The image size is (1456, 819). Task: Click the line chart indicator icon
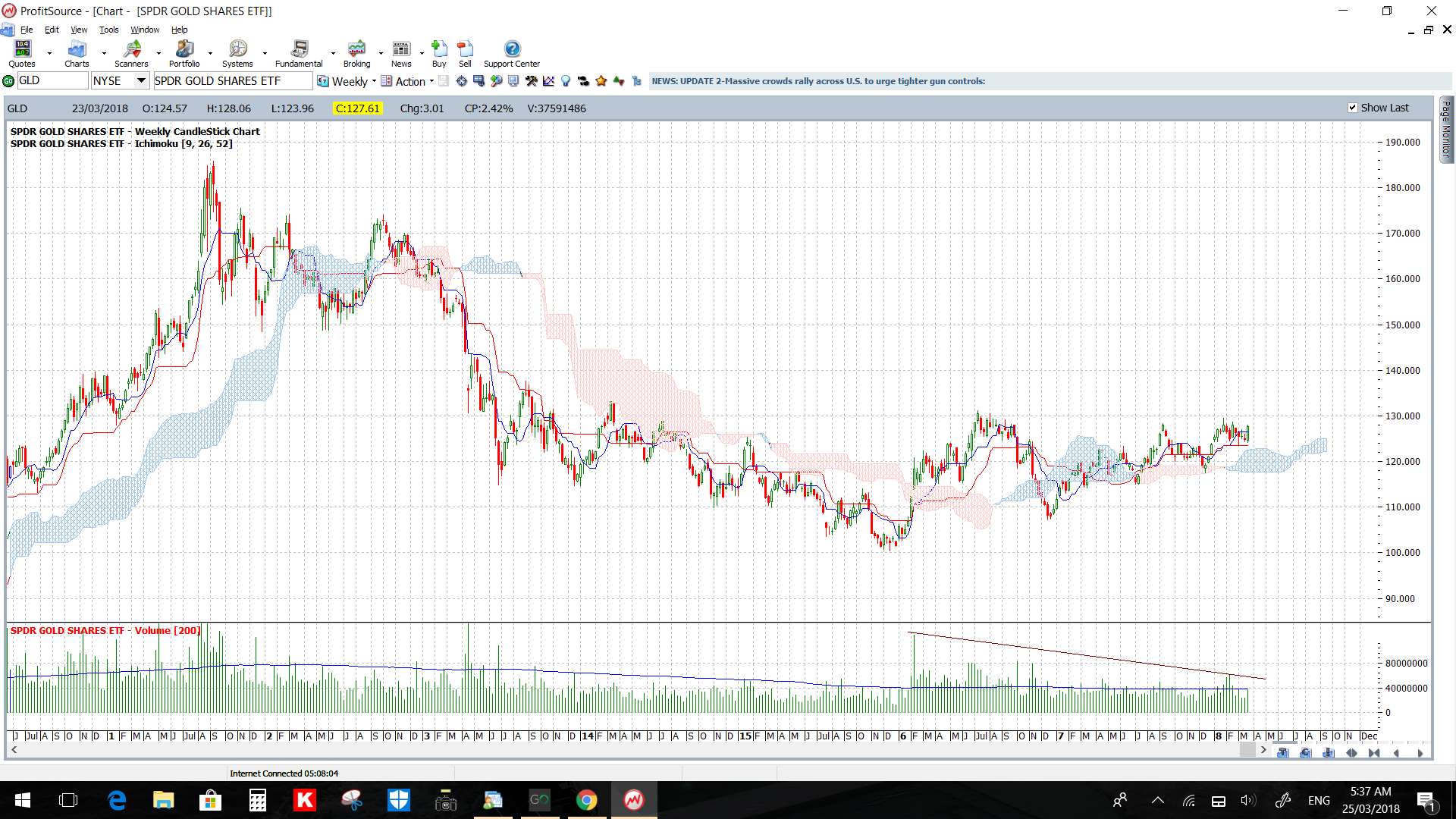pyautogui.click(x=548, y=81)
